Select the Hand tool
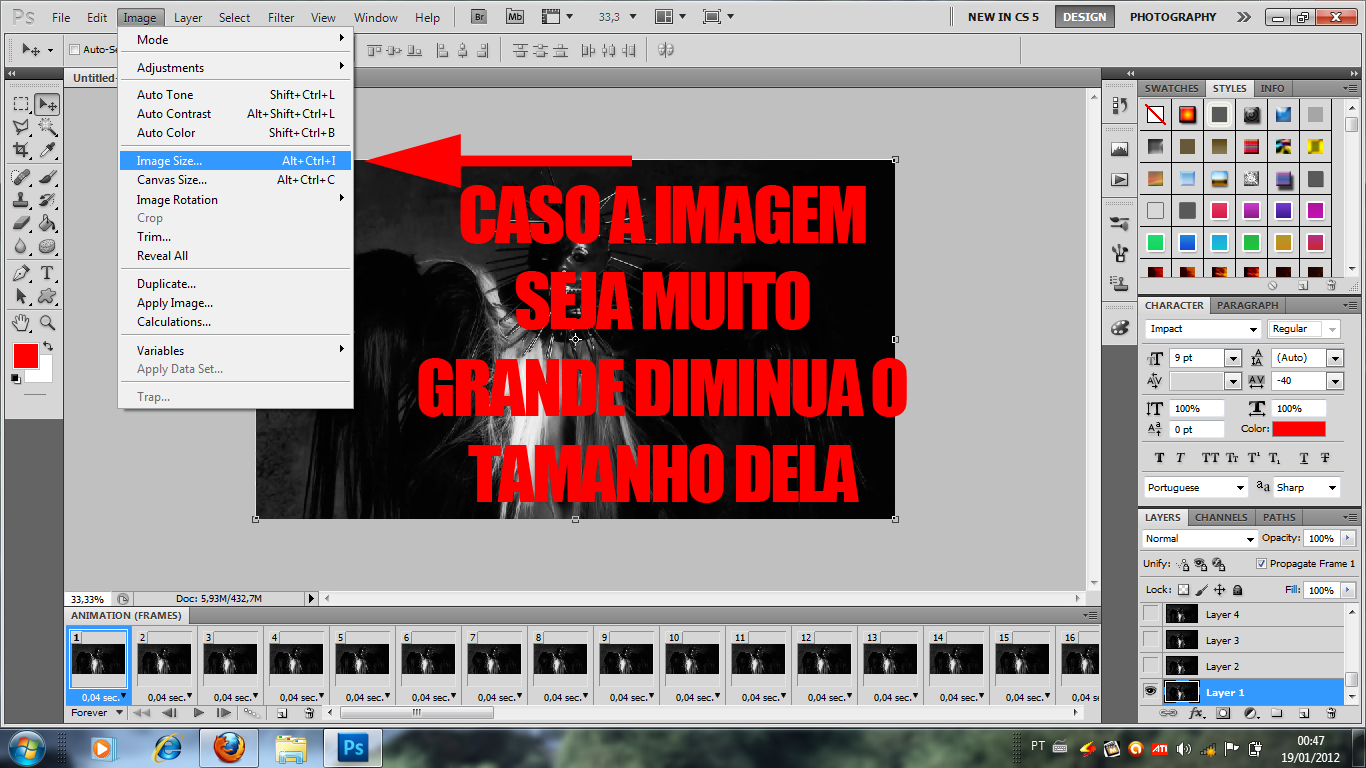Viewport: 1366px width, 768px height. coord(21,323)
